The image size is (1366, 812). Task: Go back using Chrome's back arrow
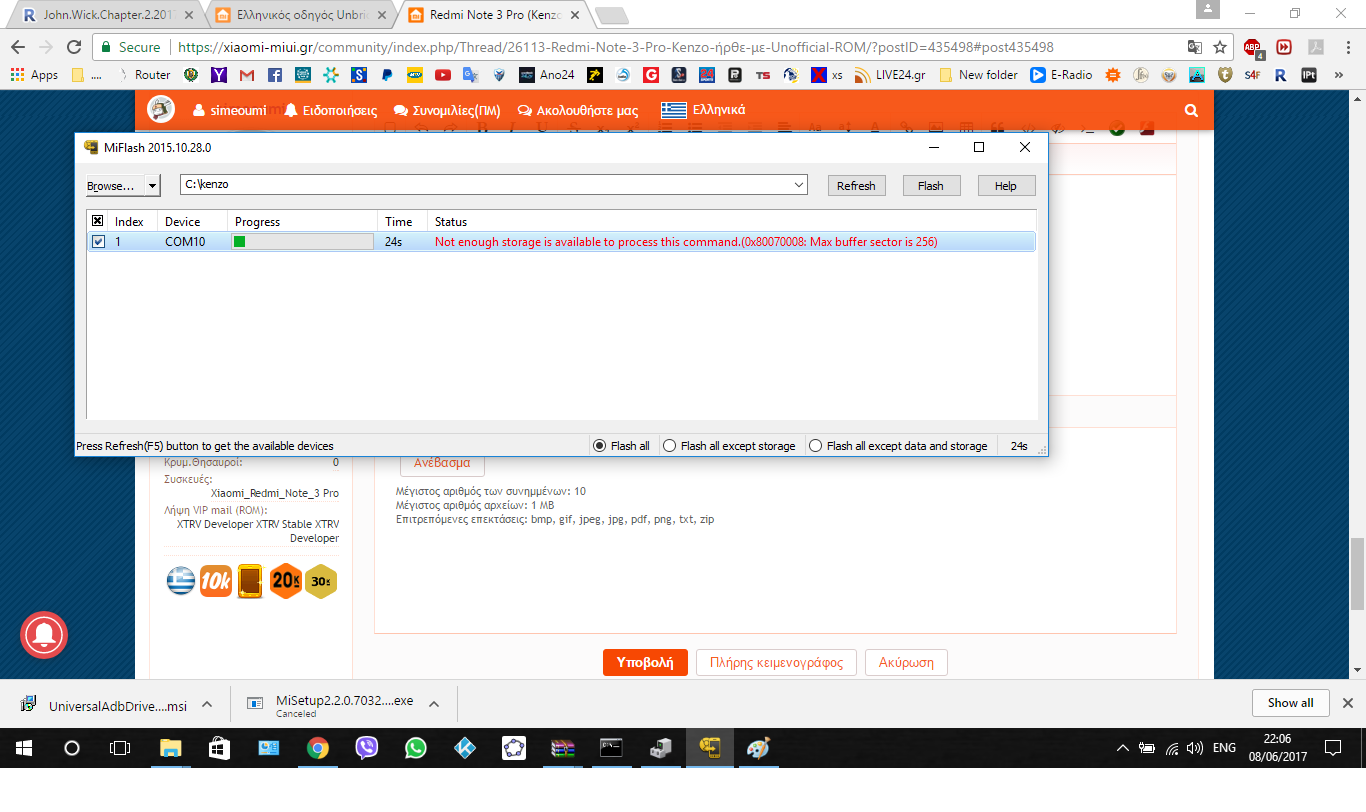coord(18,47)
